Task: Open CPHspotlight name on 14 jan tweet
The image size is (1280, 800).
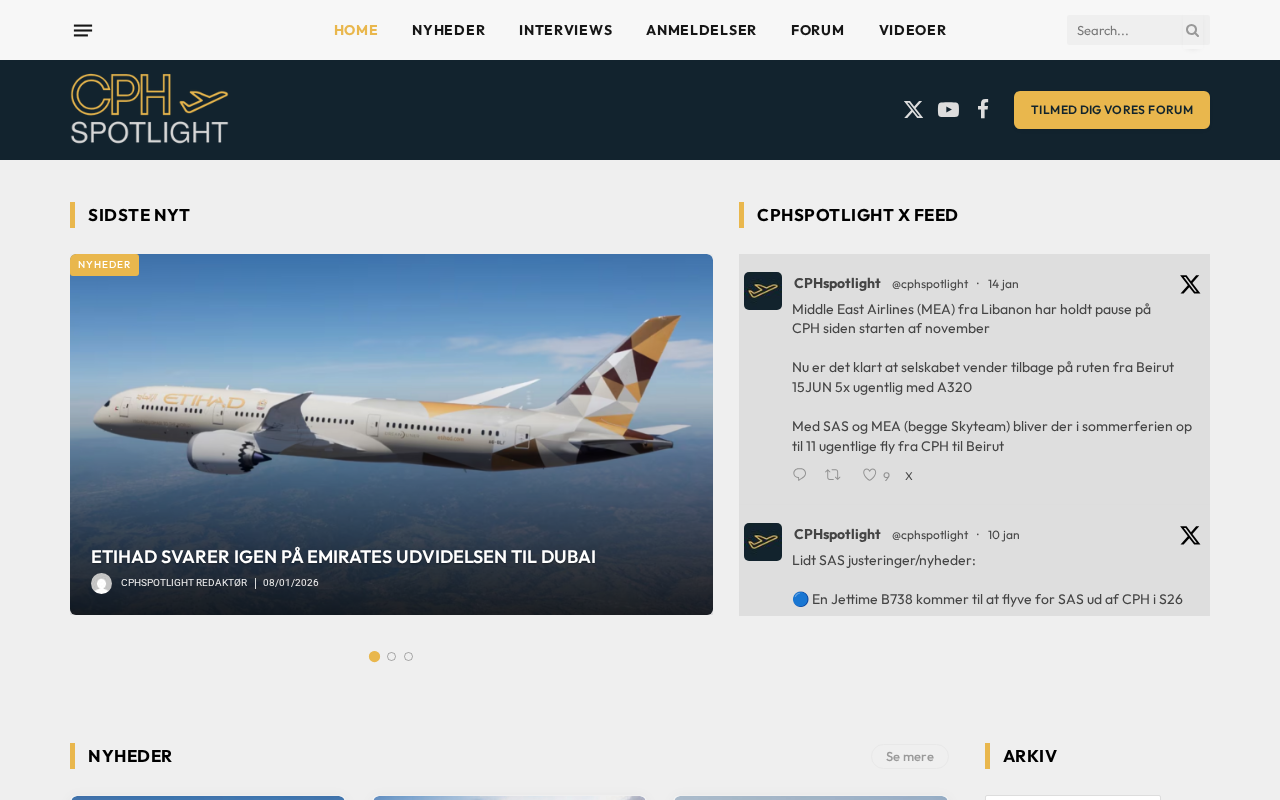Action: pos(837,283)
